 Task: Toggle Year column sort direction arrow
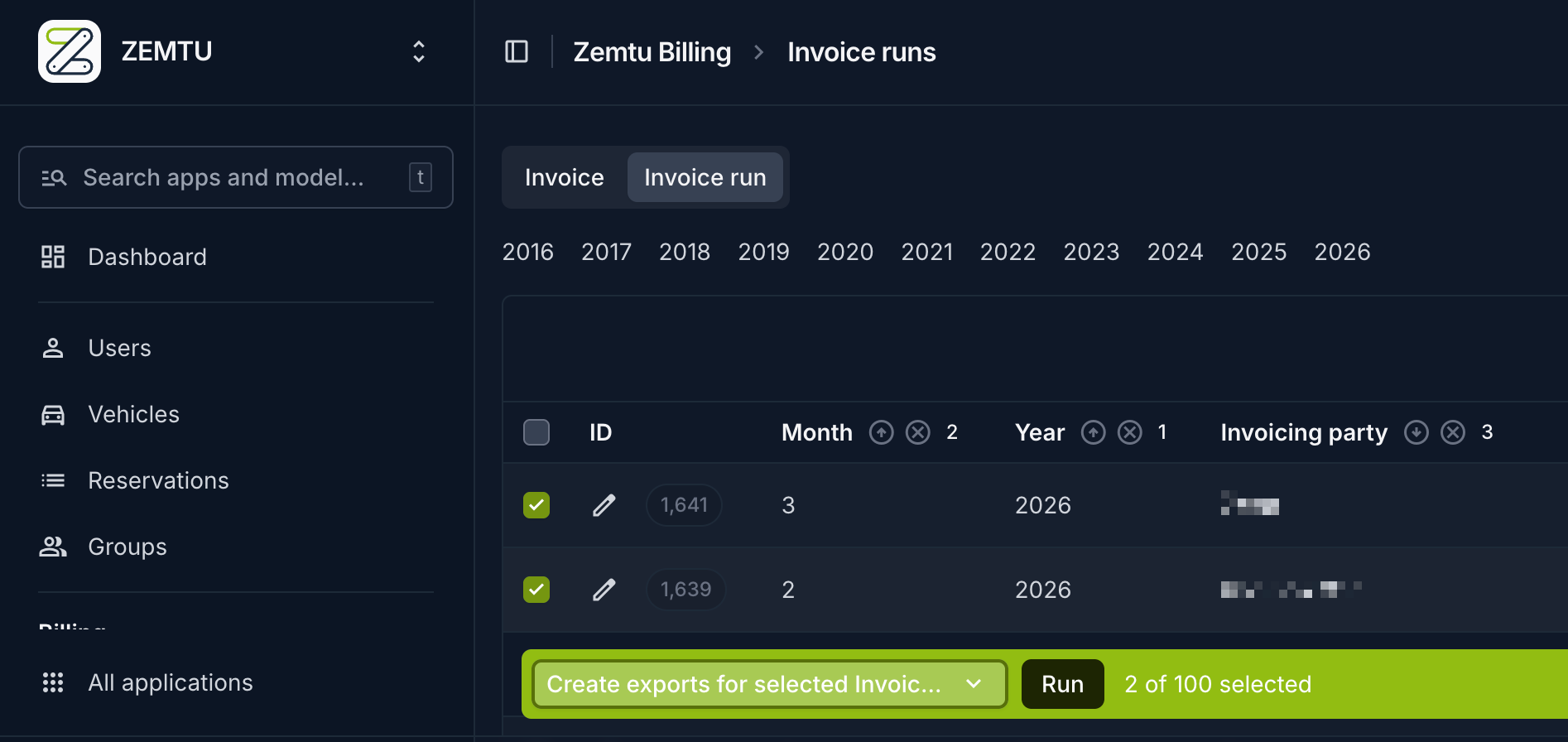(1094, 432)
